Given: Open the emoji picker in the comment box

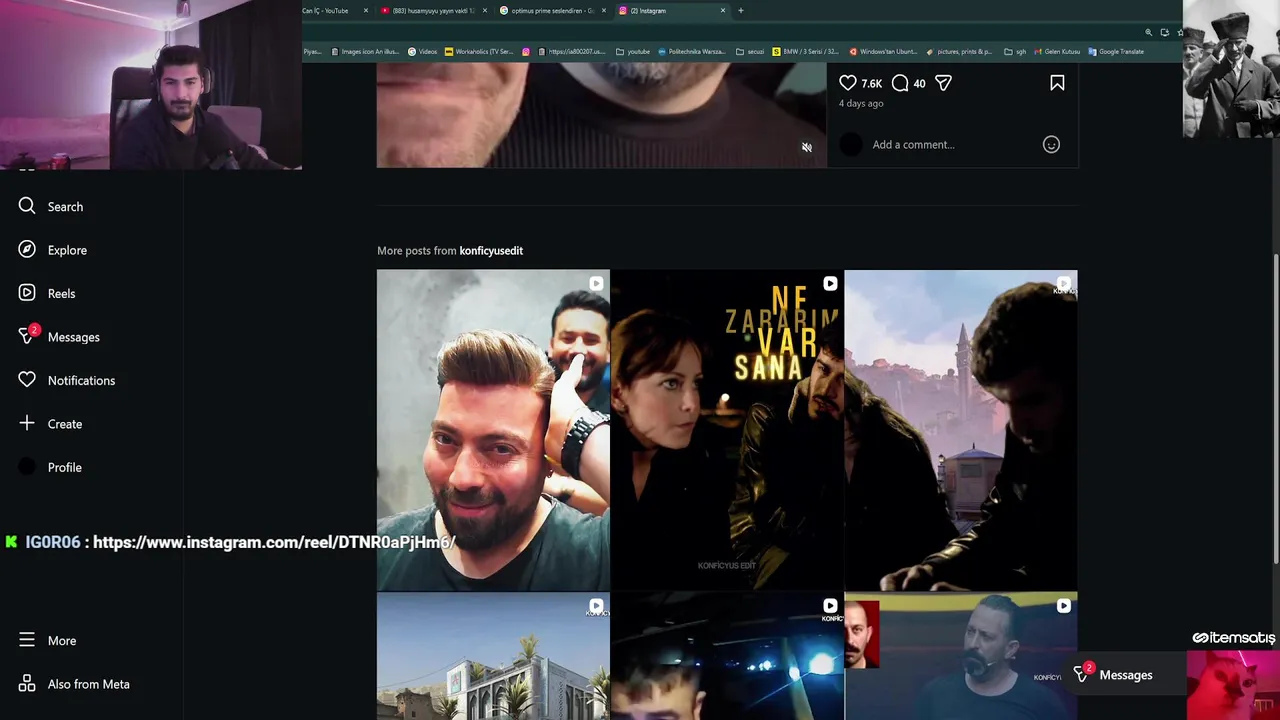Looking at the screenshot, I should (x=1051, y=144).
